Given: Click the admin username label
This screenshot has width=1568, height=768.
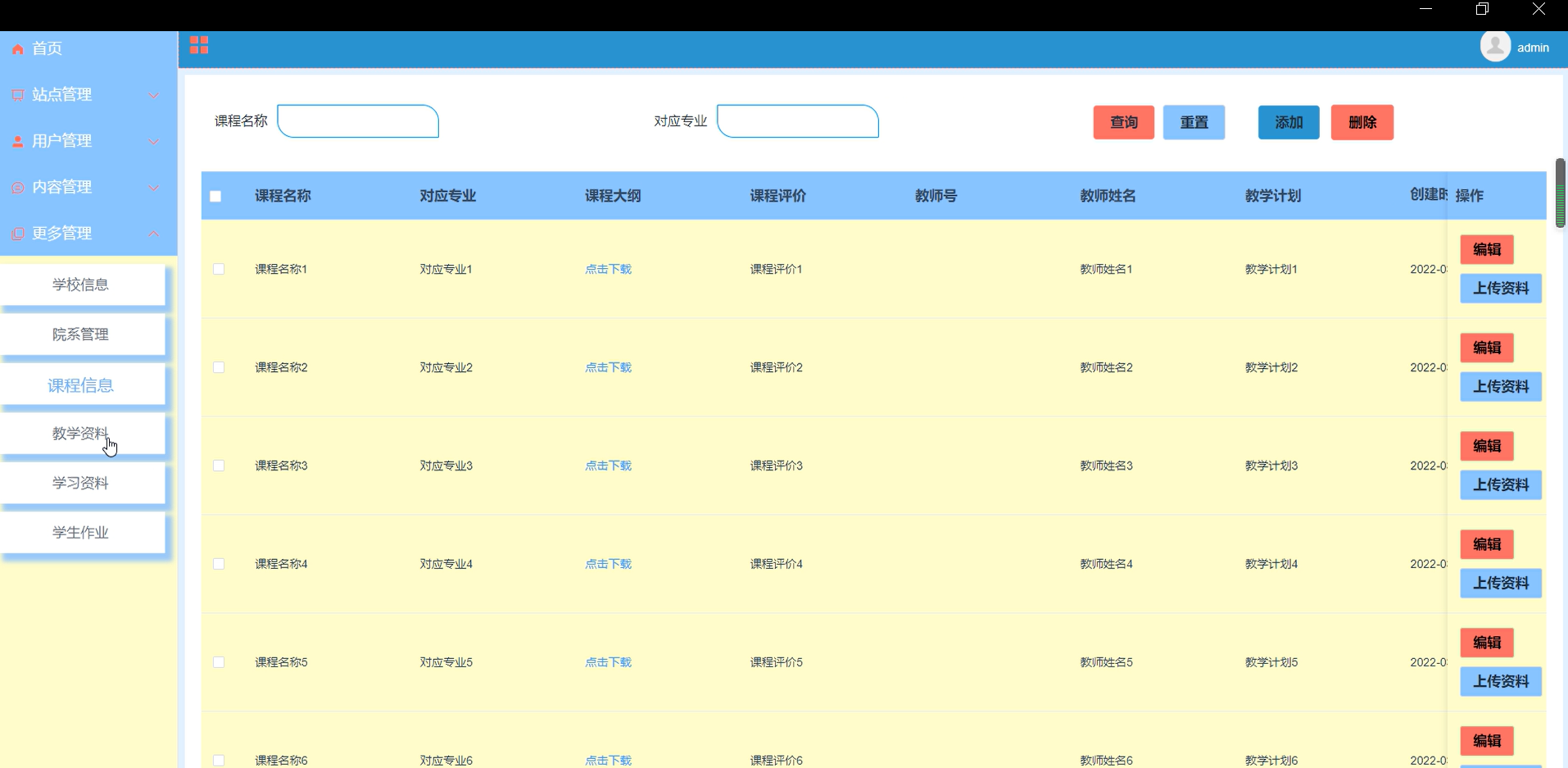Looking at the screenshot, I should pos(1533,48).
